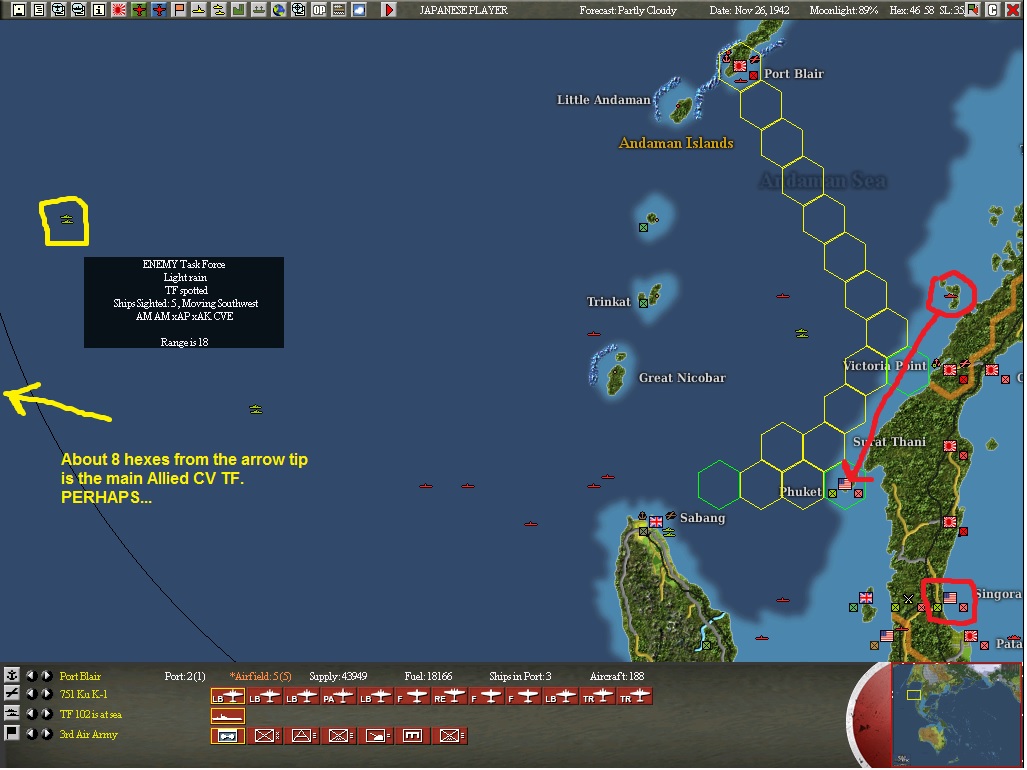Image resolution: width=1027 pixels, height=770 pixels.
Task: Select the first TR transport aircraft unit icon
Action: pos(597,697)
